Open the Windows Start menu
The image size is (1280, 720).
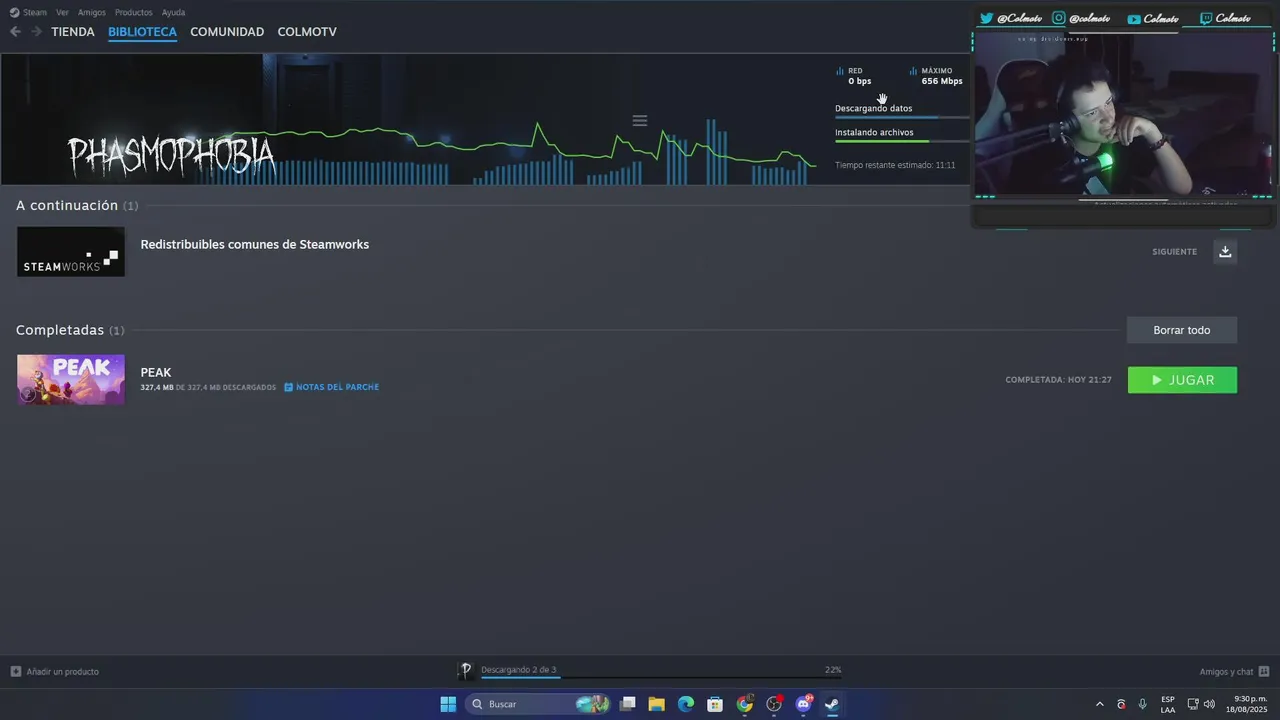point(448,704)
